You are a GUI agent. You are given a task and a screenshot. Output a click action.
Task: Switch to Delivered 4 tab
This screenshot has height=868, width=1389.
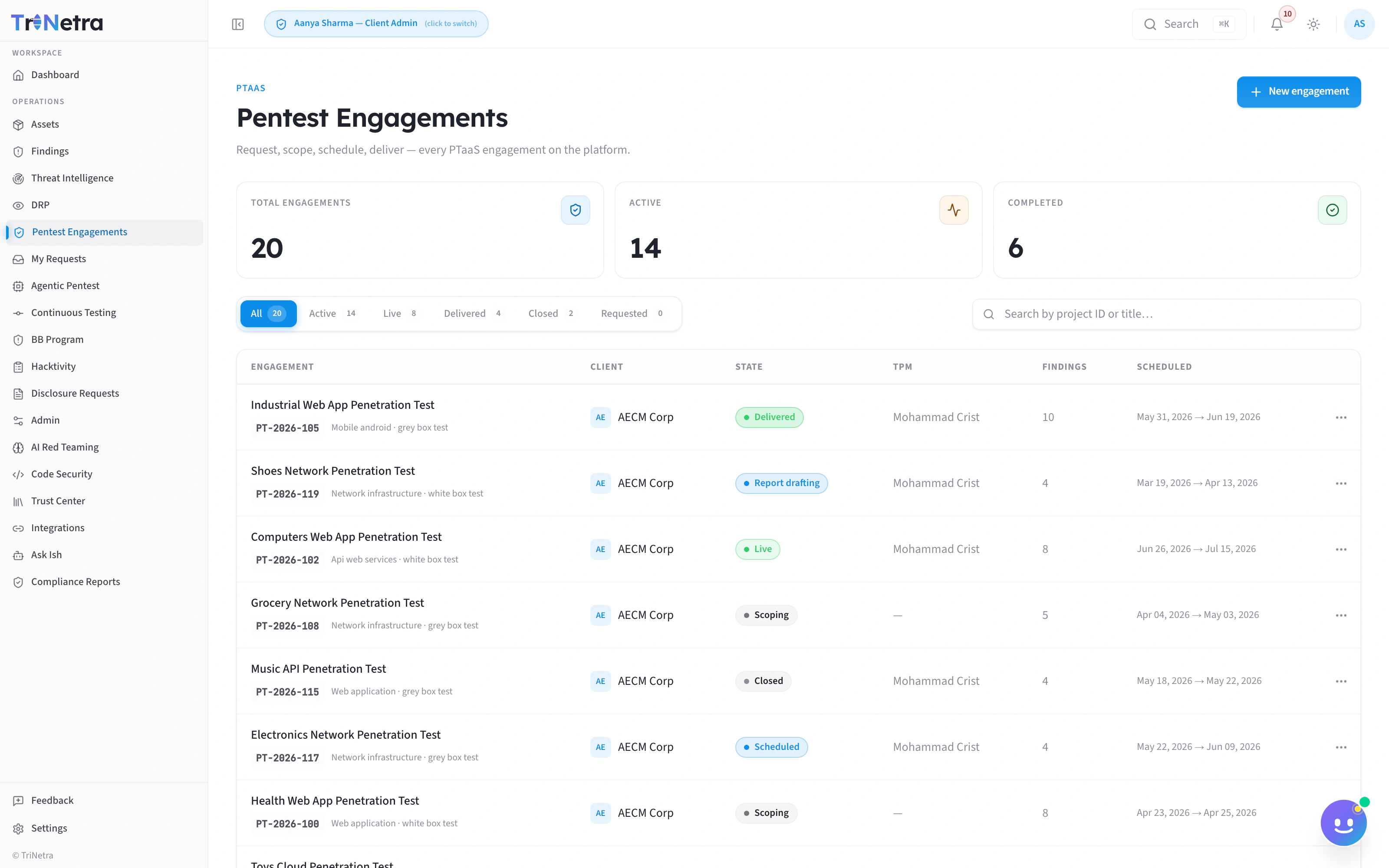473,314
